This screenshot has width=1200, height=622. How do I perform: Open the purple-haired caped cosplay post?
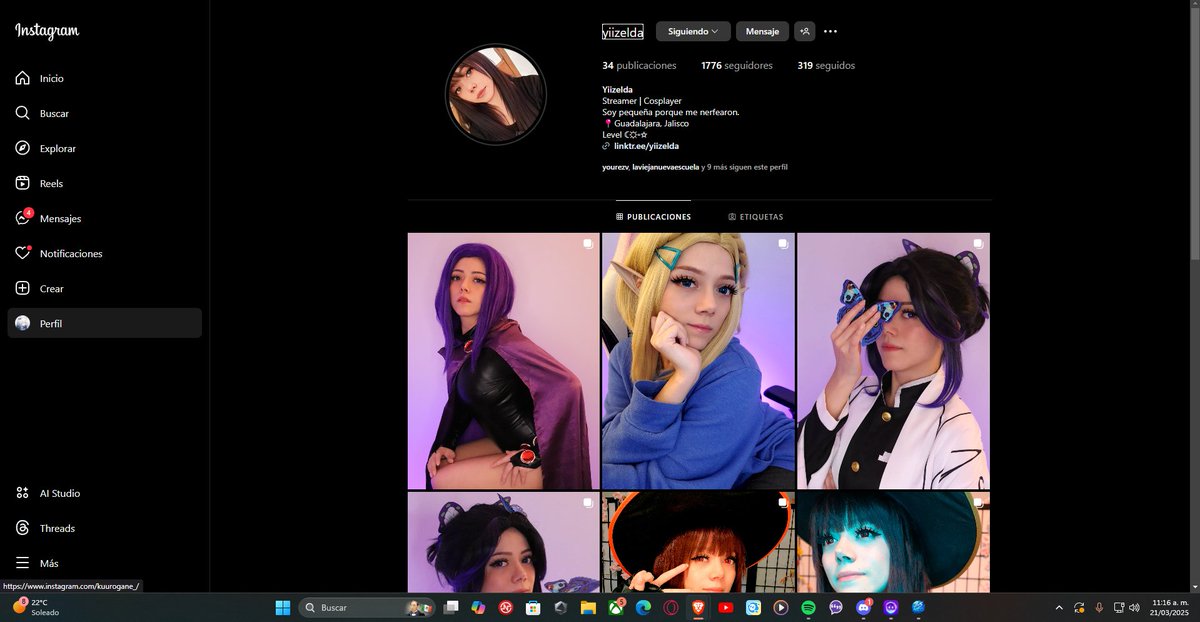point(503,361)
